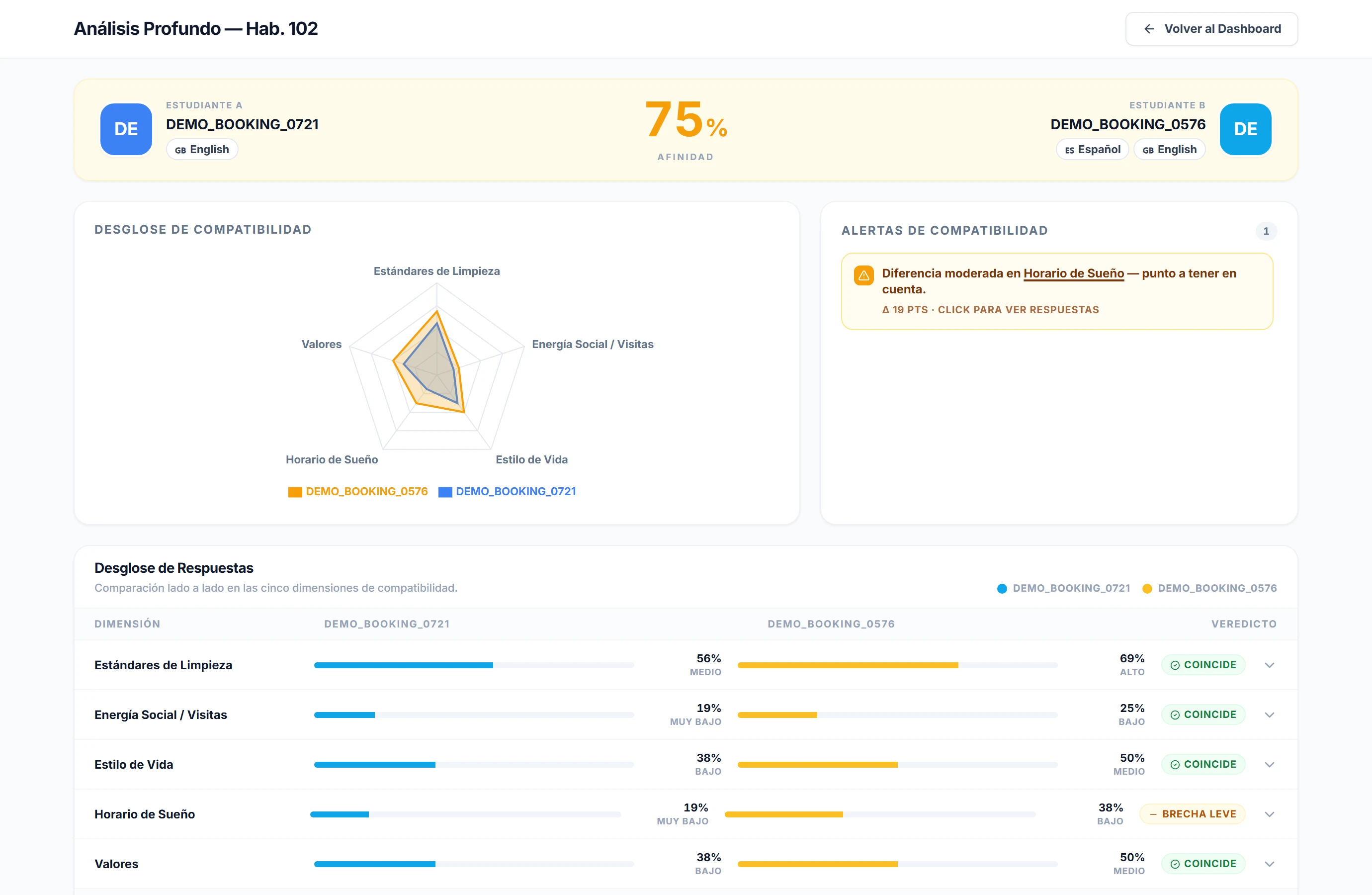1372x895 pixels.
Task: Click radar label Estilo de Vida
Action: point(531,459)
